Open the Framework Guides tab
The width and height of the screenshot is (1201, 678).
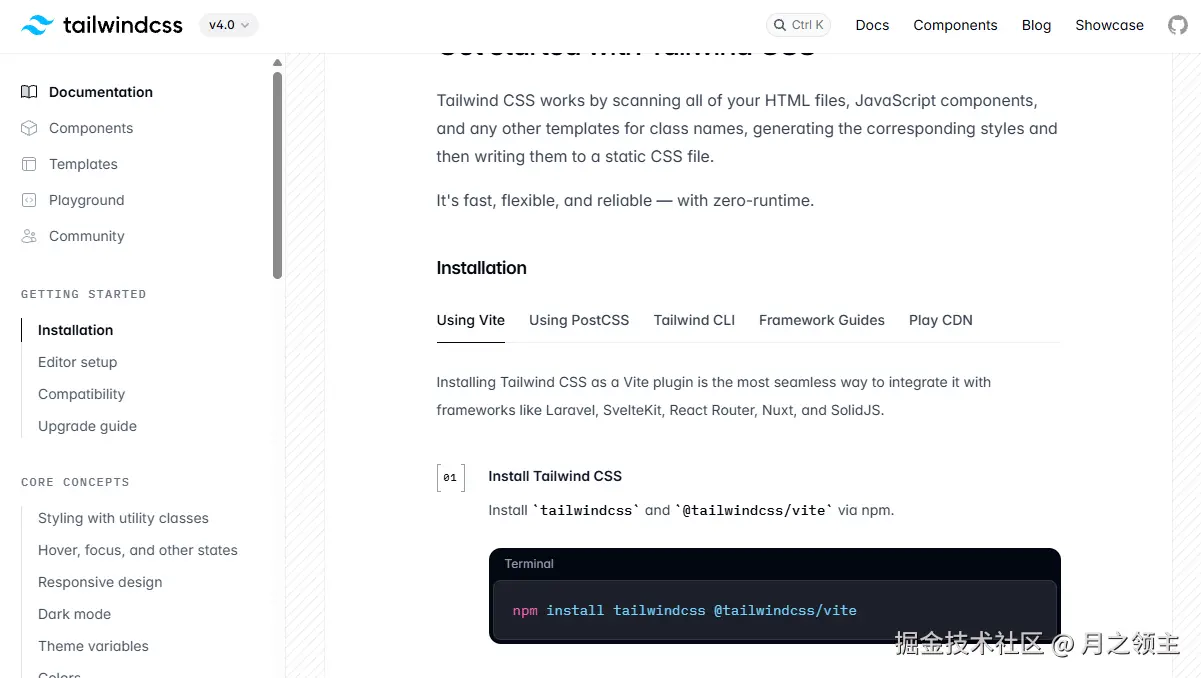click(x=821, y=320)
